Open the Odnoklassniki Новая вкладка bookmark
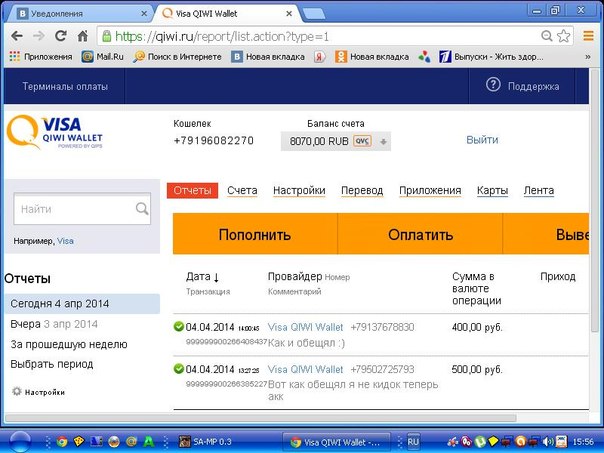Viewport: 604px width, 453px height. point(372,57)
